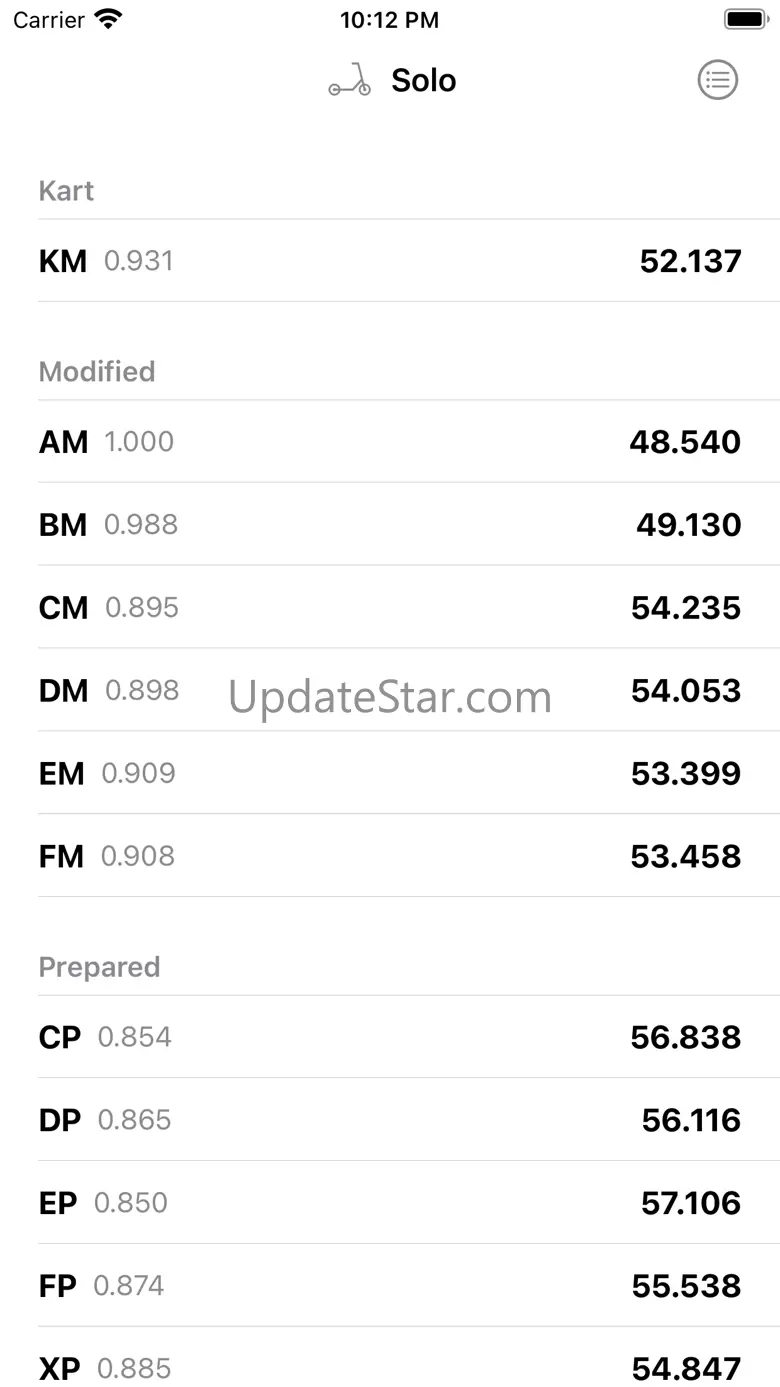Tap the Solo title

pos(423,80)
